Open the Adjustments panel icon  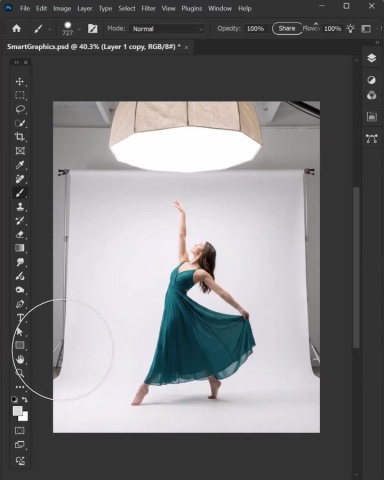tap(372, 80)
